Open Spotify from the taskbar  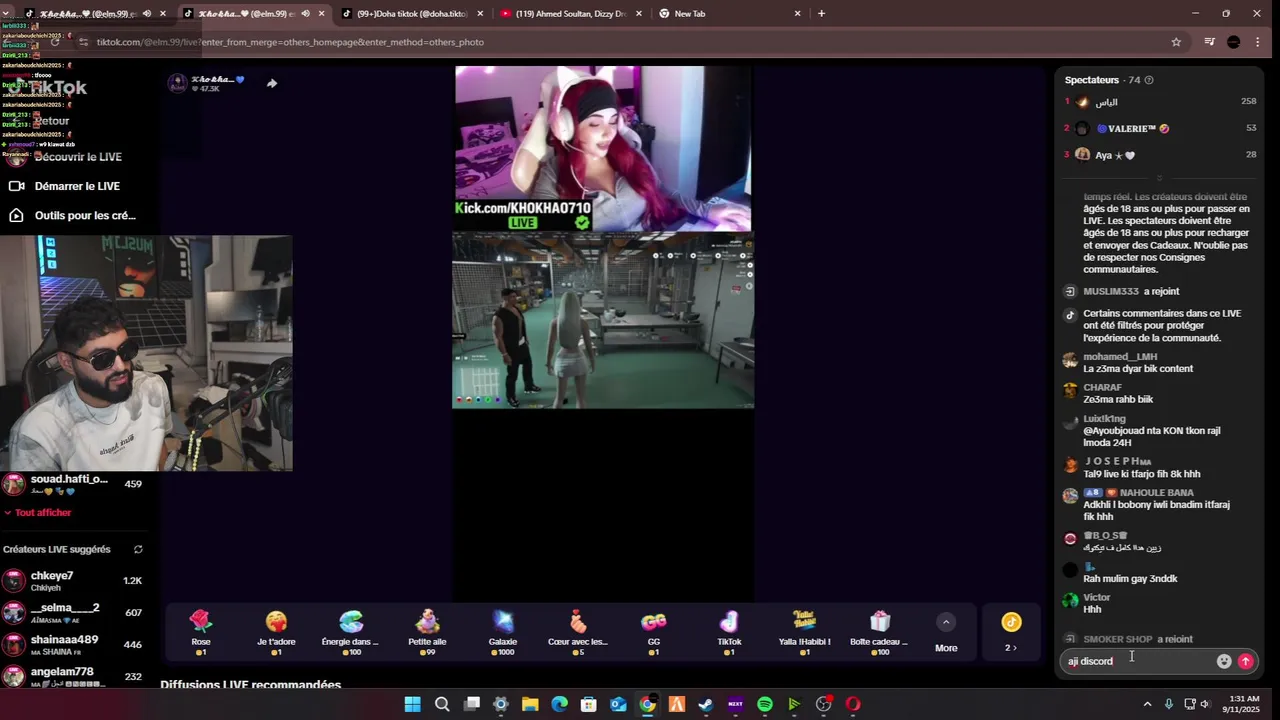point(765,704)
